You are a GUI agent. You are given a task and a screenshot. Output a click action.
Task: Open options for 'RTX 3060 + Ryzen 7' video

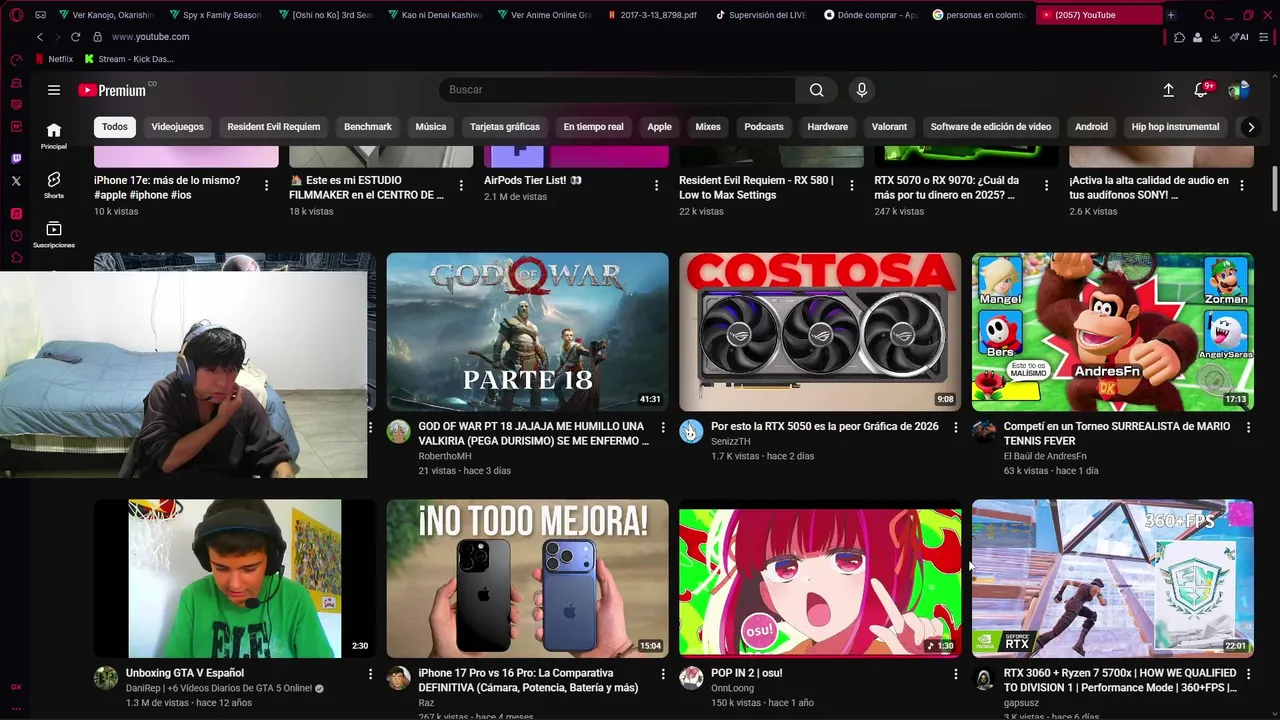pos(1248,674)
